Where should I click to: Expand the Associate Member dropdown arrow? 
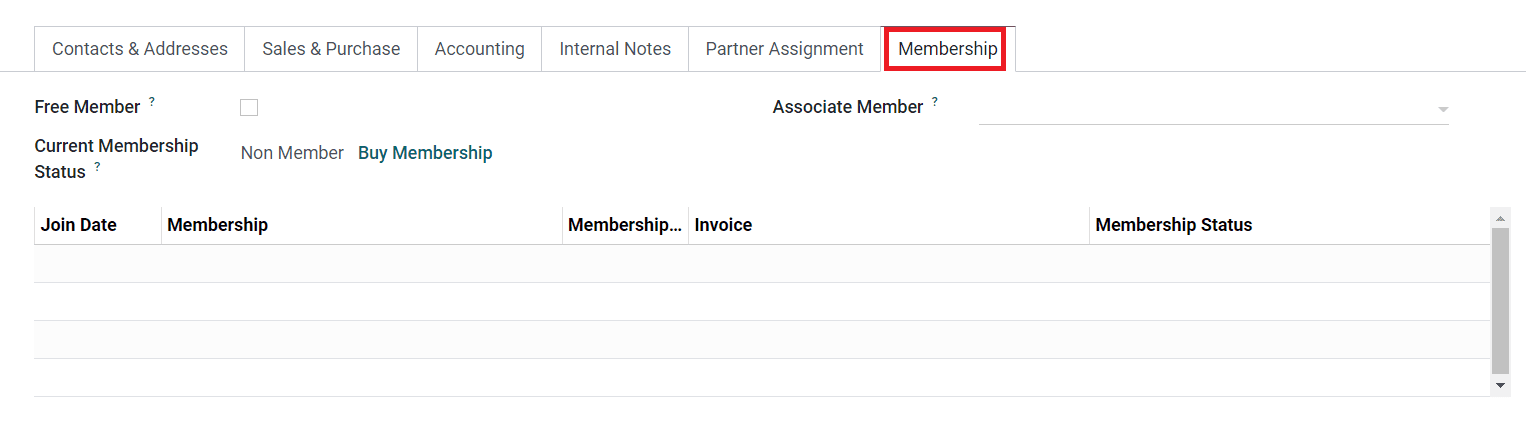pos(1442,109)
